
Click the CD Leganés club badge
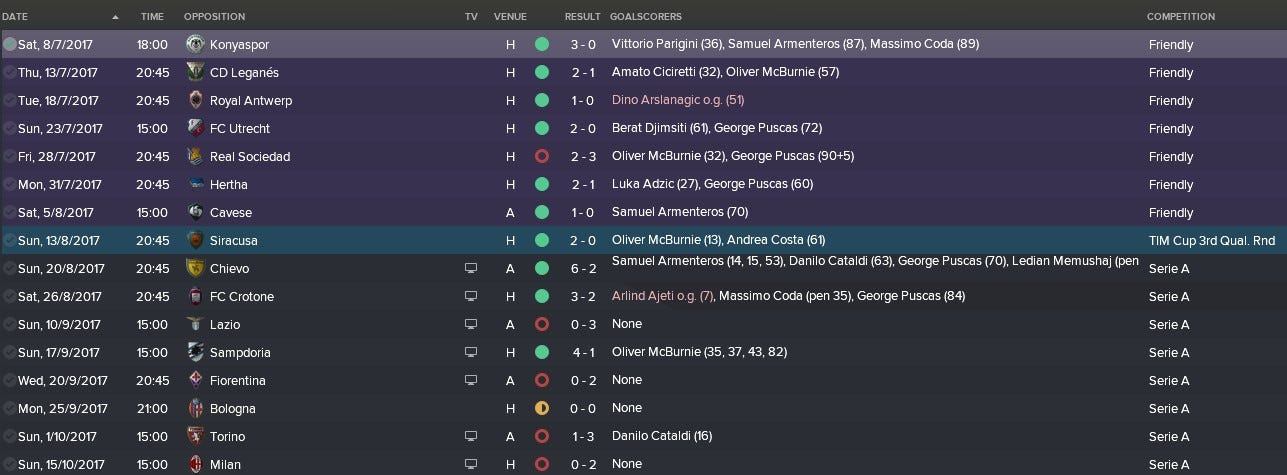point(195,73)
